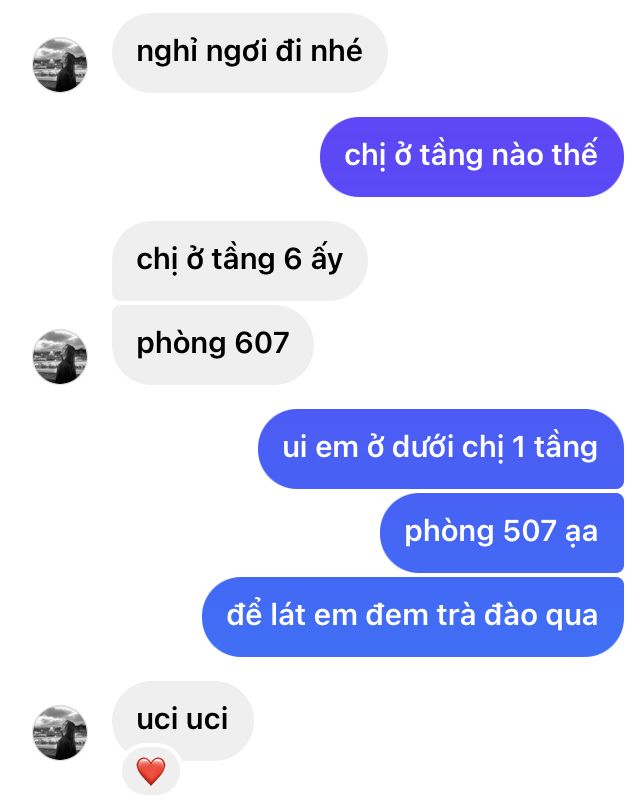
Task: Click the number 507 in the sent message
Action: click(529, 531)
